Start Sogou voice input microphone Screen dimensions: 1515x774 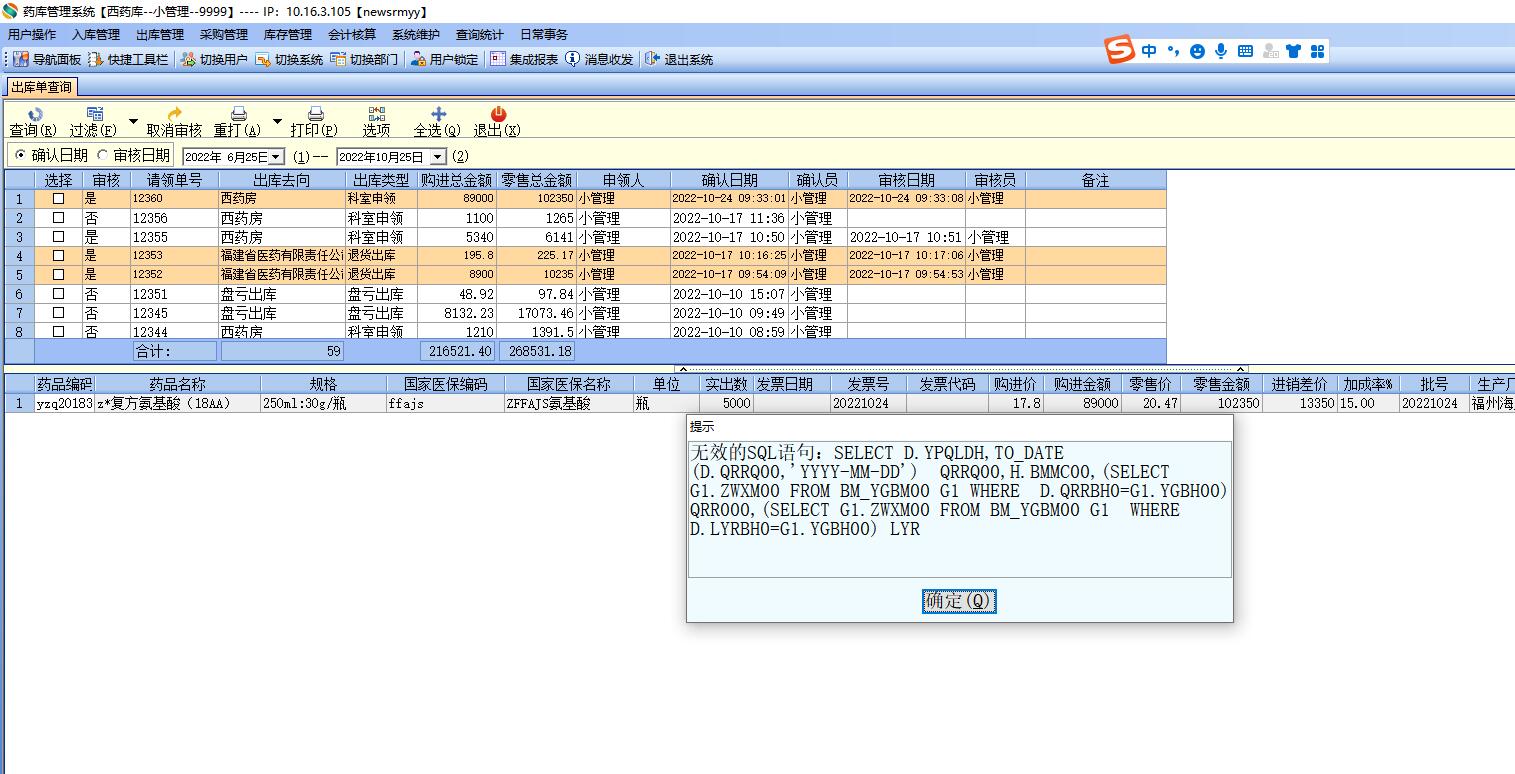click(x=1221, y=51)
